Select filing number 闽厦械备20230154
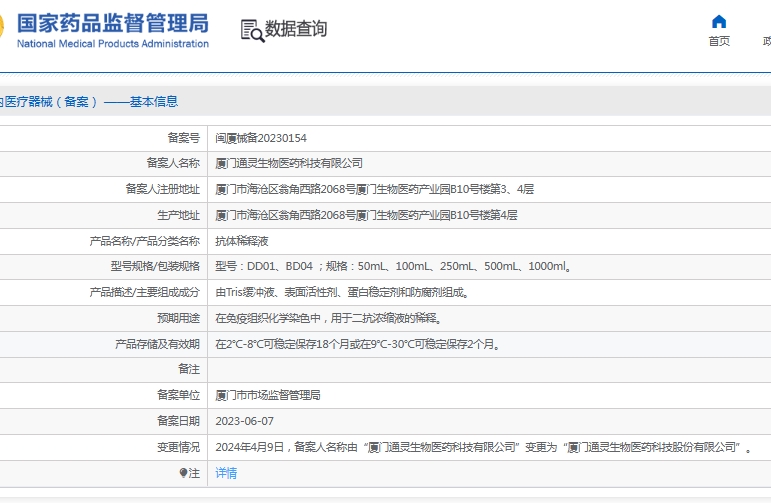Viewport: 771px width, 503px height. coord(261,138)
